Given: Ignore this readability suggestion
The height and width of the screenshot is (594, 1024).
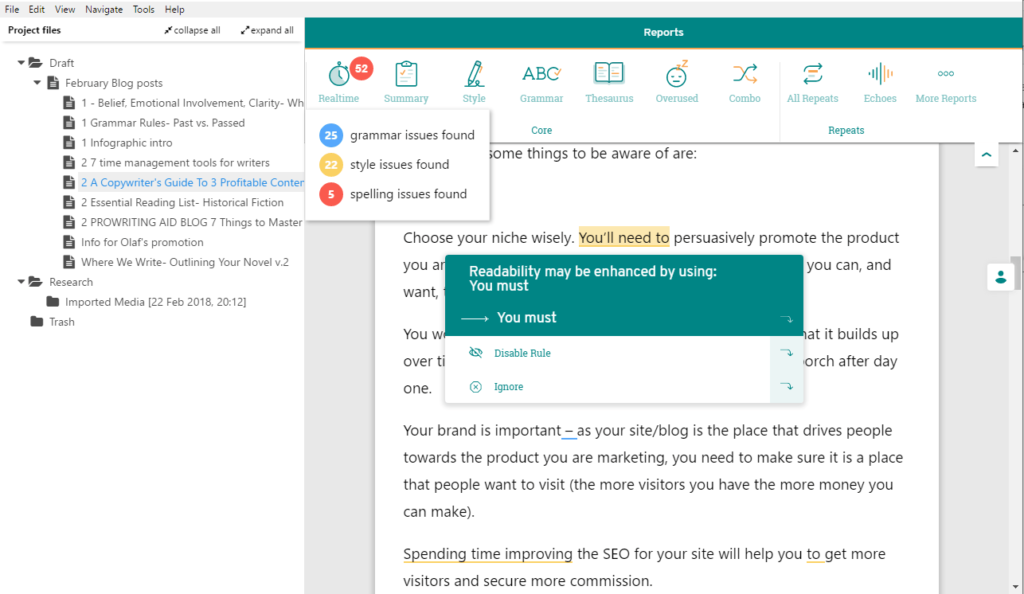Looking at the screenshot, I should [x=508, y=387].
